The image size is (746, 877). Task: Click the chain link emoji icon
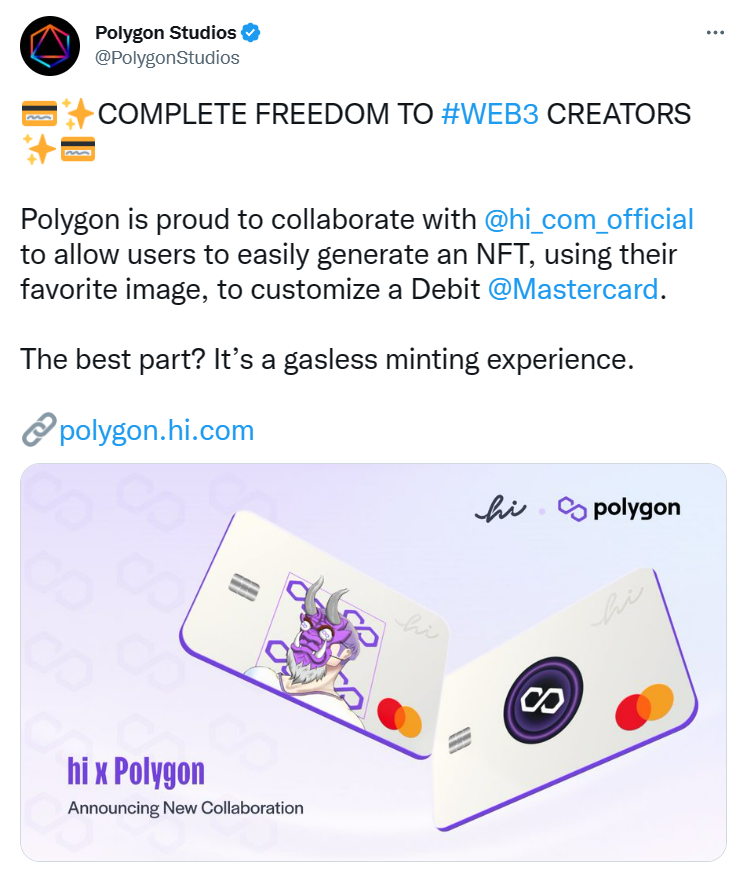[39, 430]
